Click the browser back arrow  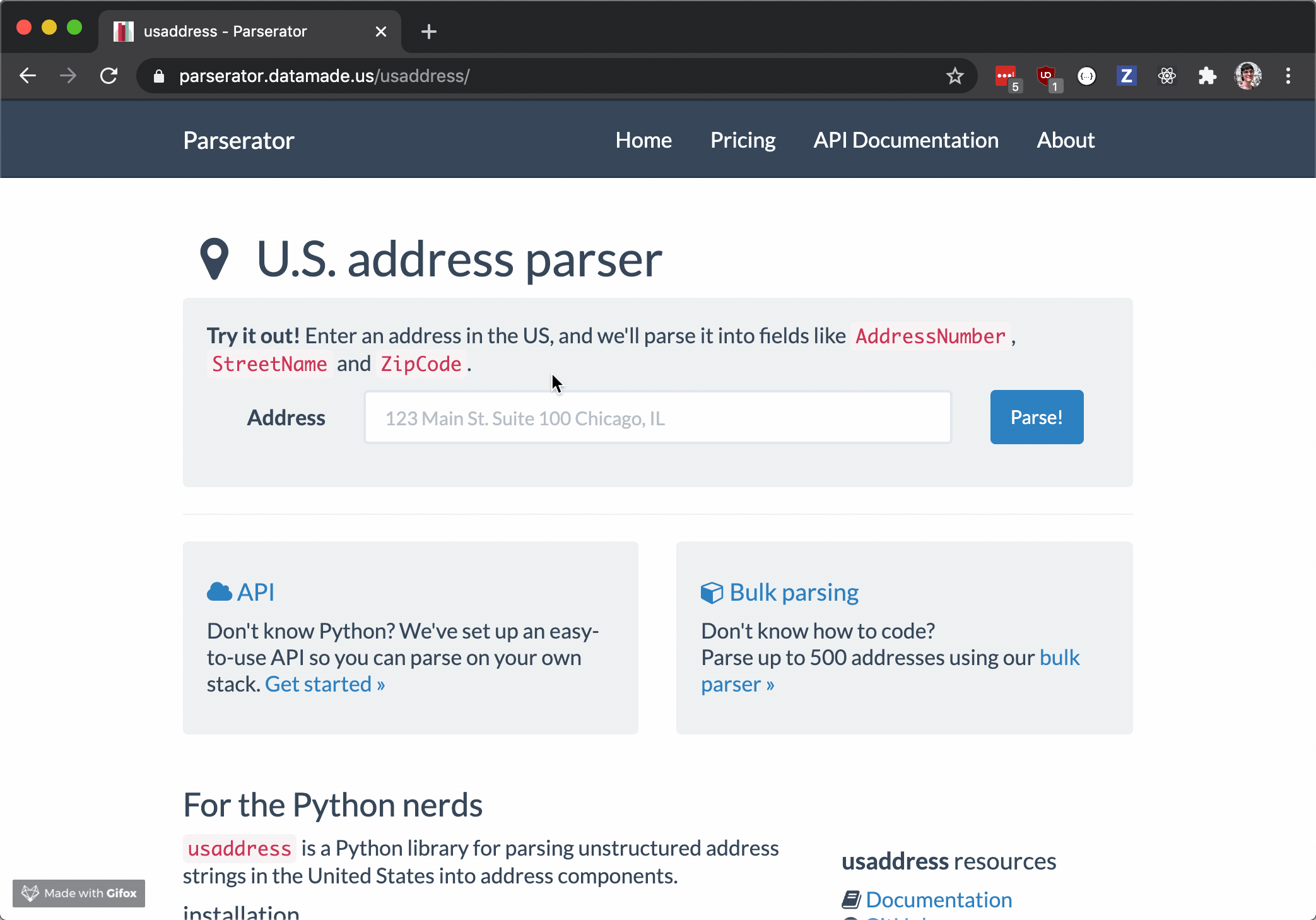click(28, 76)
